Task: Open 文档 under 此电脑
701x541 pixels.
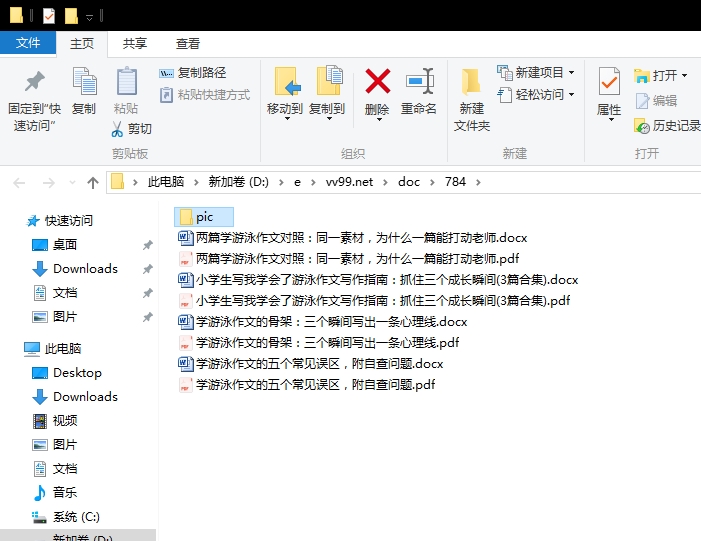Action: [x=55, y=469]
